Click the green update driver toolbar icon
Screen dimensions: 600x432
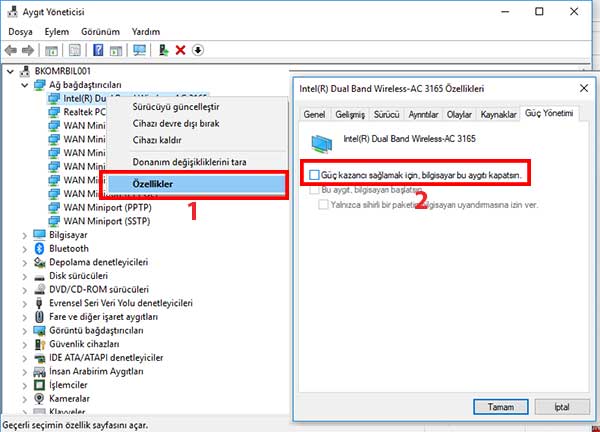pyautogui.click(x=163, y=50)
